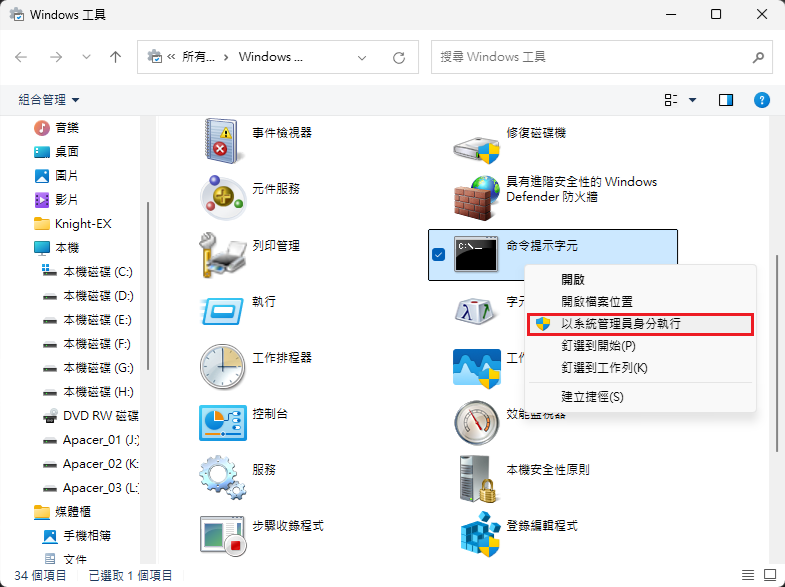Open 影片 in the navigation pane
The height and width of the screenshot is (587, 785).
coord(57,200)
